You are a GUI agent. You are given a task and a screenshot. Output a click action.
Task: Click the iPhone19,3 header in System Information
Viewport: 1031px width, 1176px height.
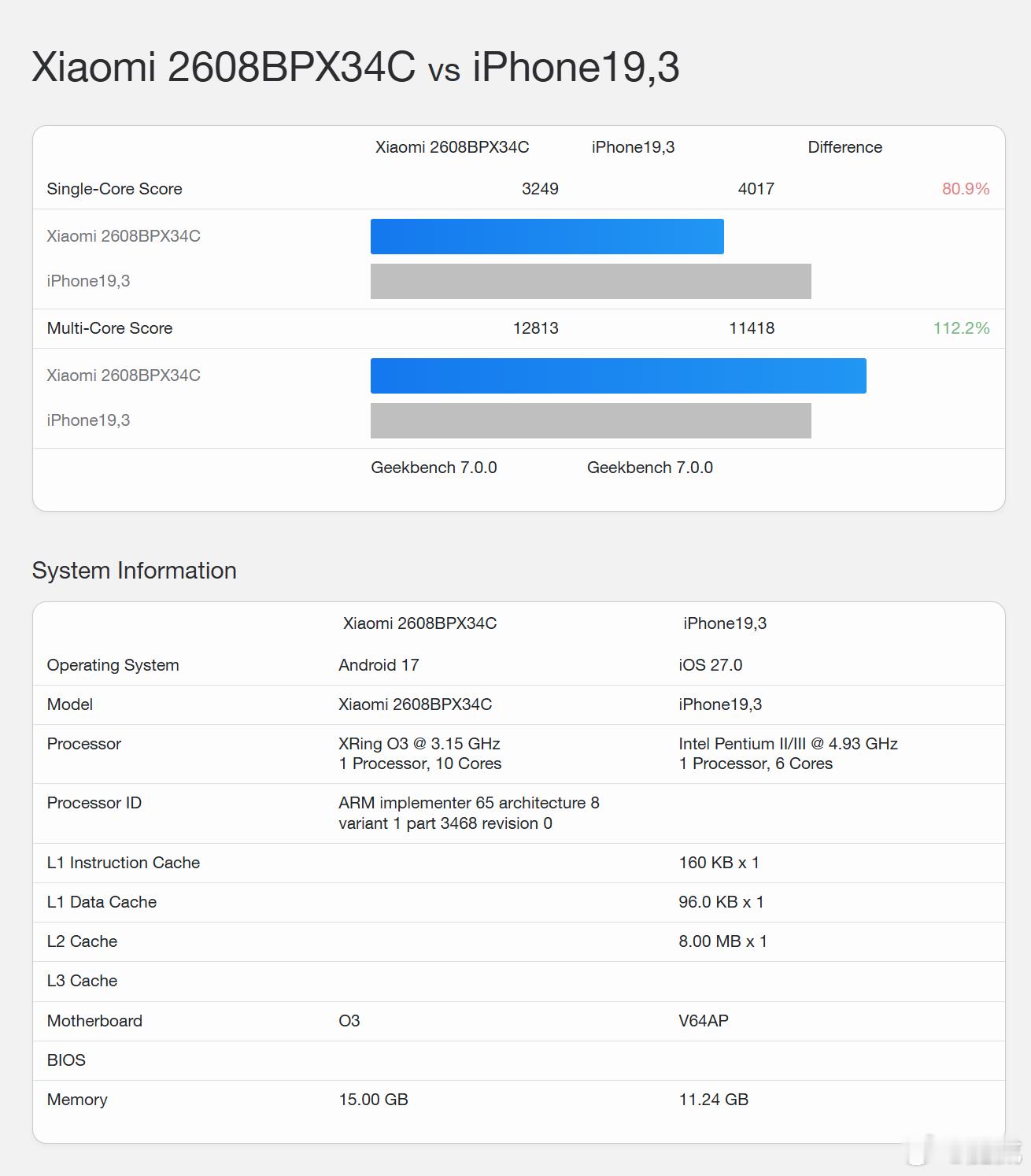coord(725,623)
